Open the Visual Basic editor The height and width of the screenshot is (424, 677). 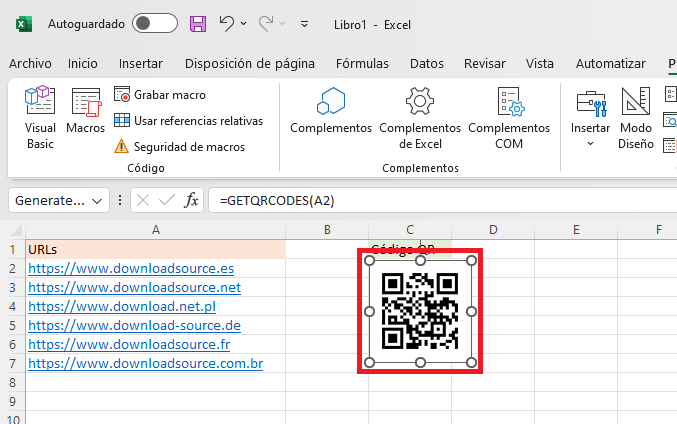[x=40, y=117]
